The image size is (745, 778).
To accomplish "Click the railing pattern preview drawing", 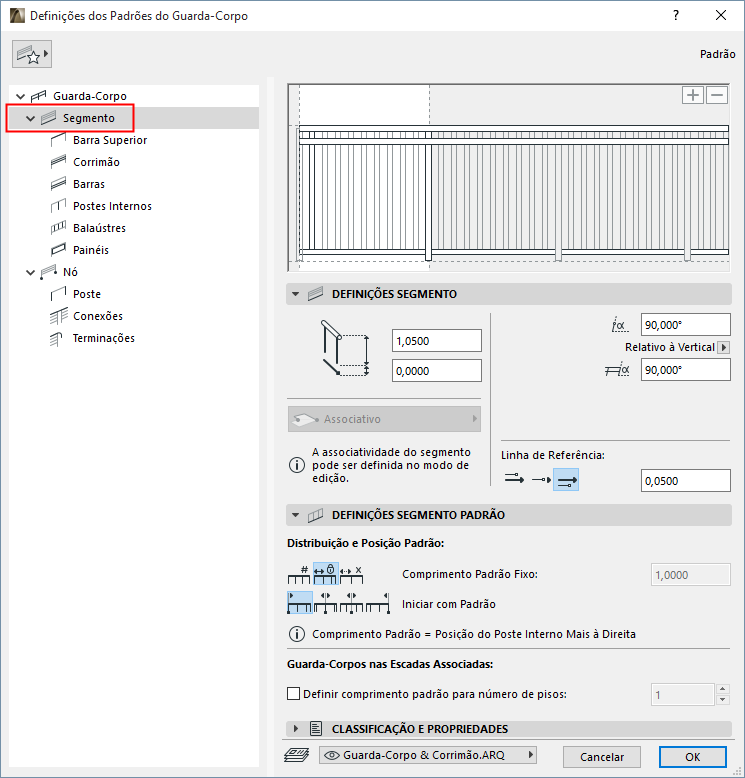I will tap(508, 178).
